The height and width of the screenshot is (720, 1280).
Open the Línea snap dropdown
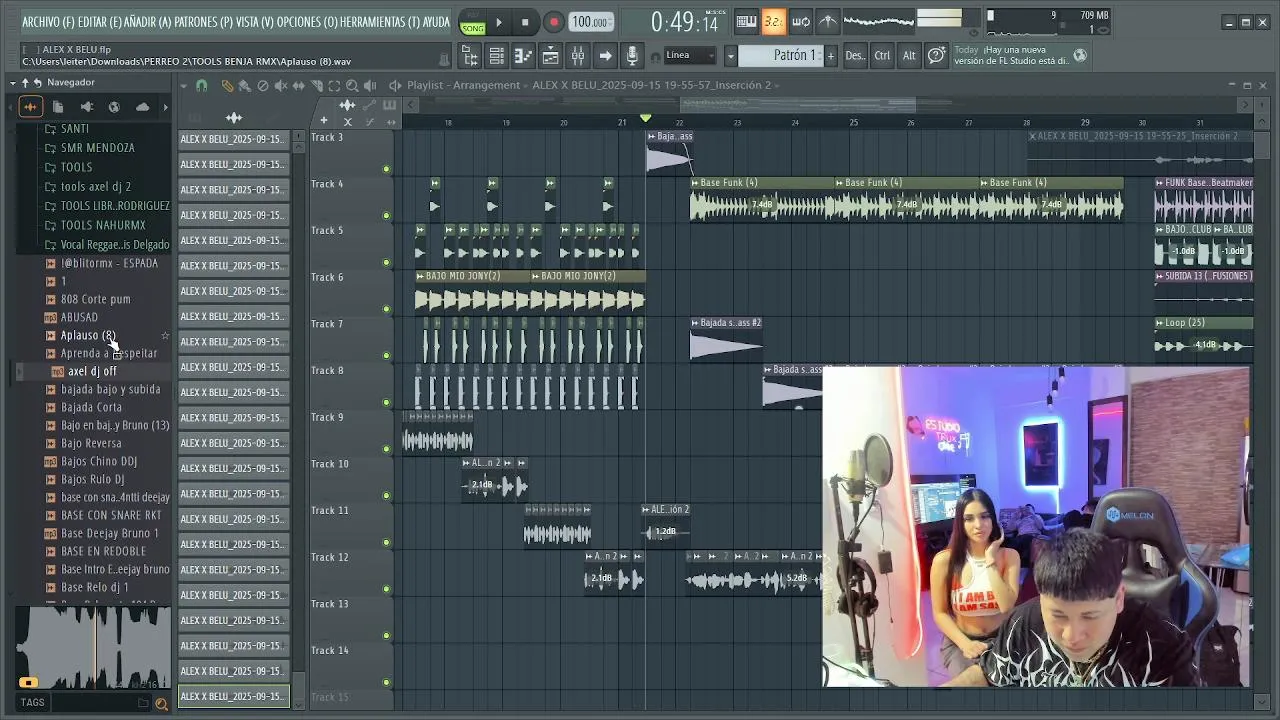tap(690, 55)
